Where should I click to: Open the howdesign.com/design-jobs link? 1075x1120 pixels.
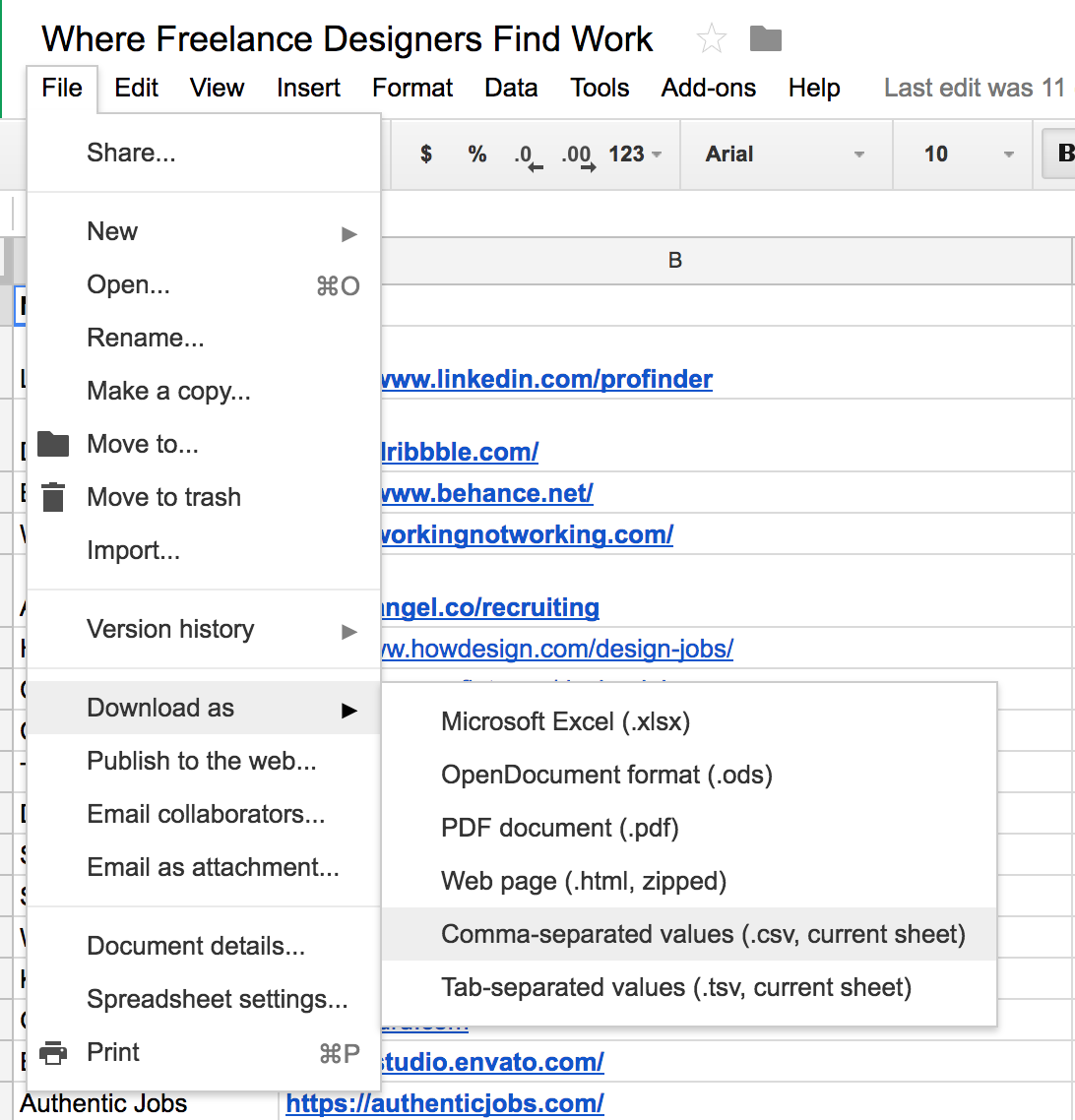tap(557, 650)
